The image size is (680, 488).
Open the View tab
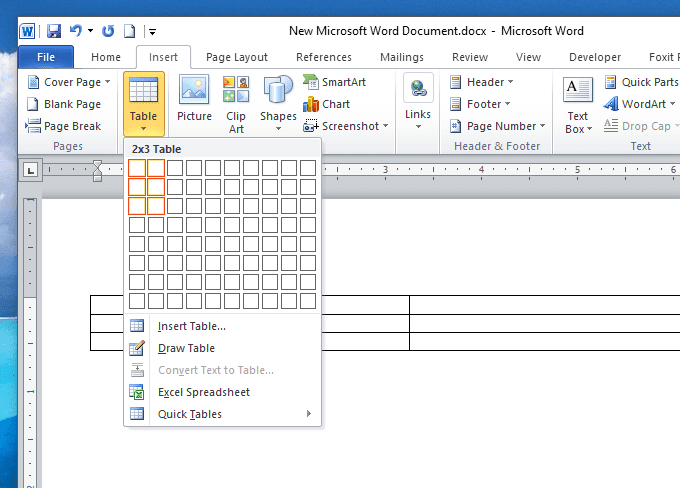click(528, 57)
